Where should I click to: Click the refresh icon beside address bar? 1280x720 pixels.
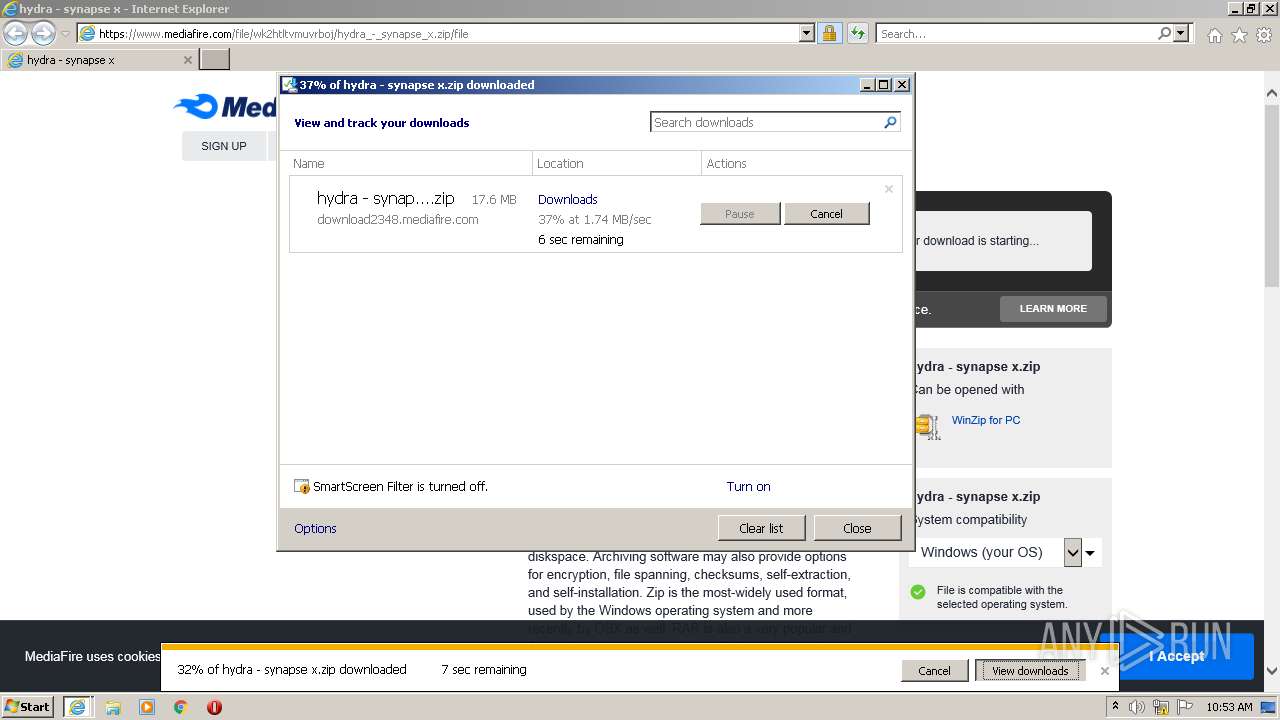click(857, 33)
